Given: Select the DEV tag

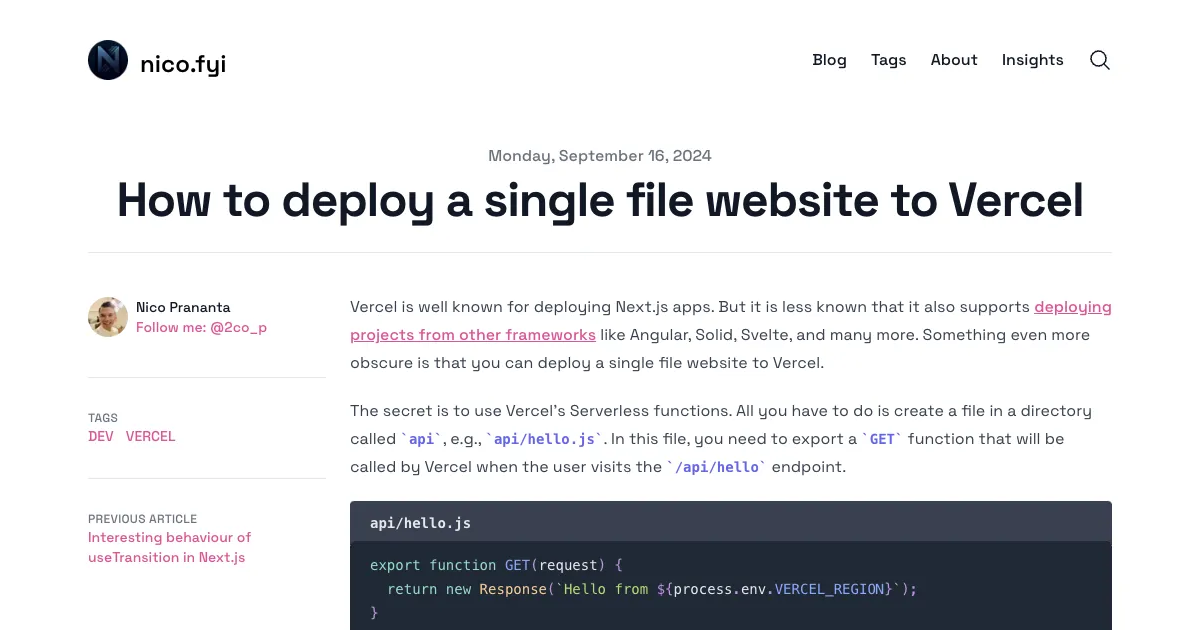Looking at the screenshot, I should tap(101, 436).
